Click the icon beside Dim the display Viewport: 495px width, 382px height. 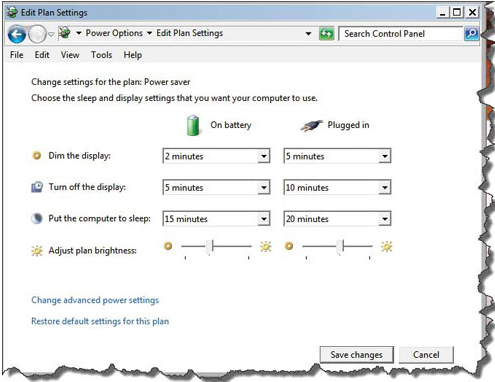point(37,155)
